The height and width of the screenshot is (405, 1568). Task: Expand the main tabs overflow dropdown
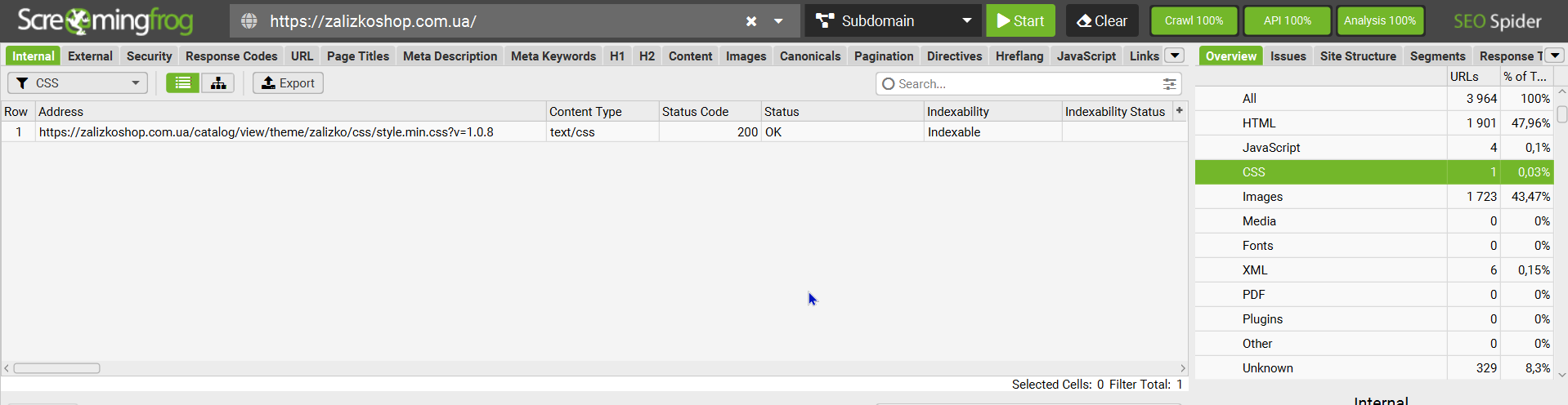(1175, 56)
